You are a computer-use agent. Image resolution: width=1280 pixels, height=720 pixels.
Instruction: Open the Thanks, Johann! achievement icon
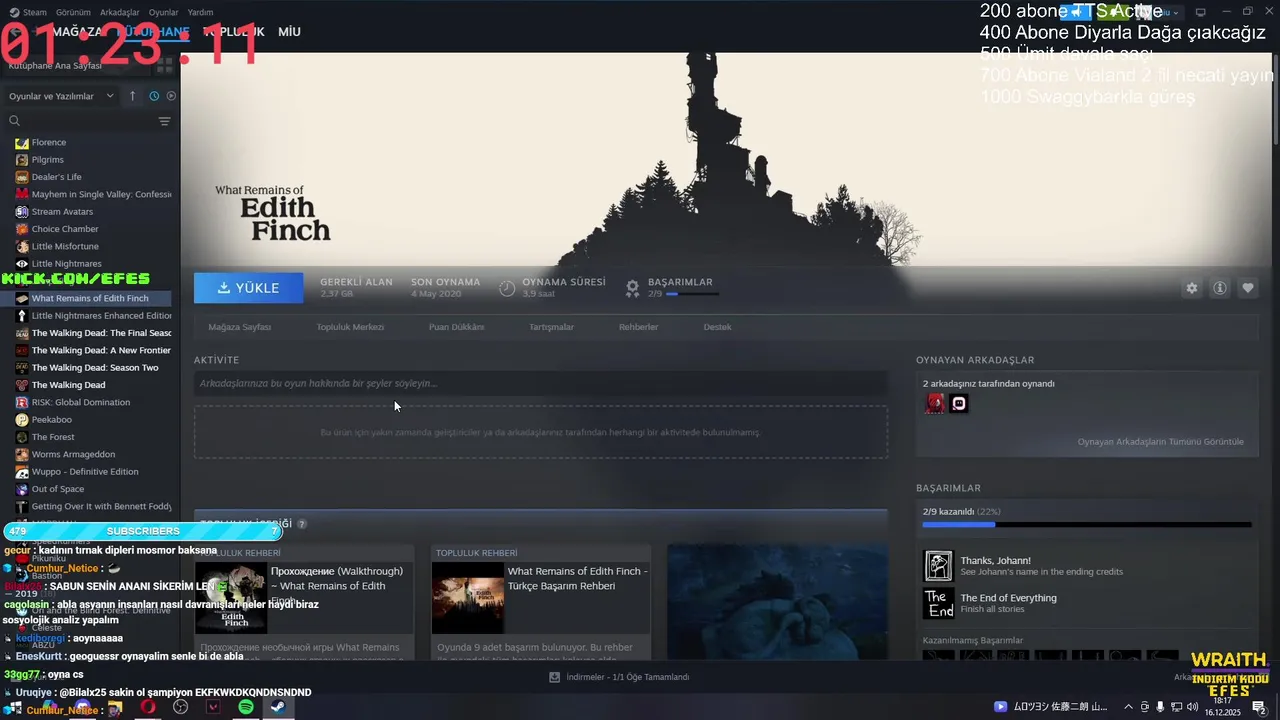pos(938,566)
